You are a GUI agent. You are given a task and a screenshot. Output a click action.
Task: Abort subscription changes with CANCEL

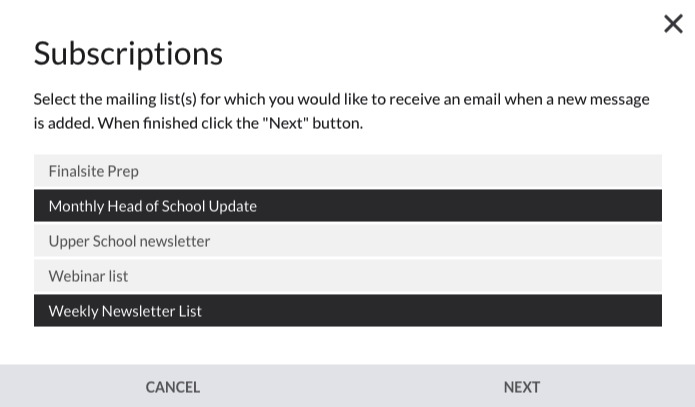pyautogui.click(x=173, y=387)
